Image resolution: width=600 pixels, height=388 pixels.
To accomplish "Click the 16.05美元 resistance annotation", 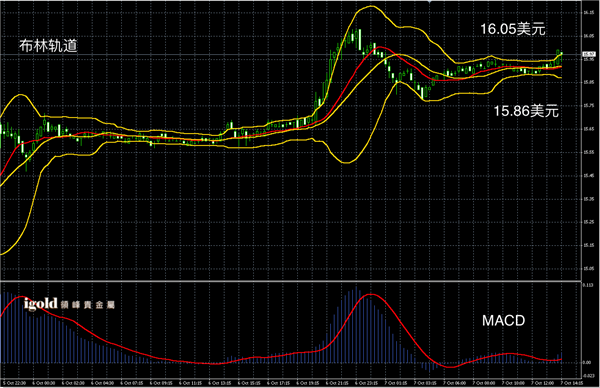I will point(513,29).
